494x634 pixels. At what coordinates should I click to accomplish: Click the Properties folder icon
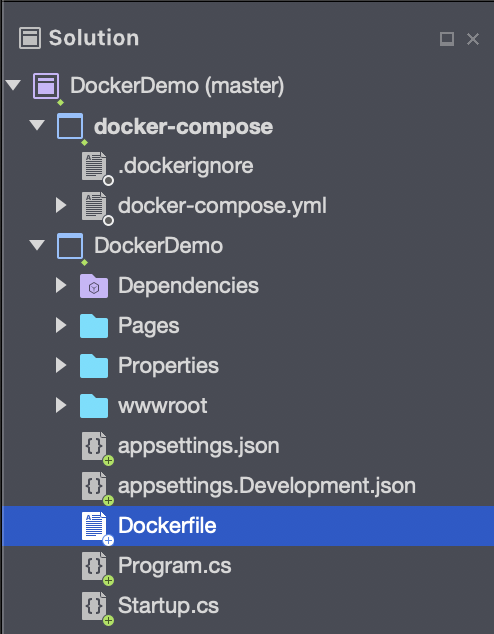coord(94,366)
